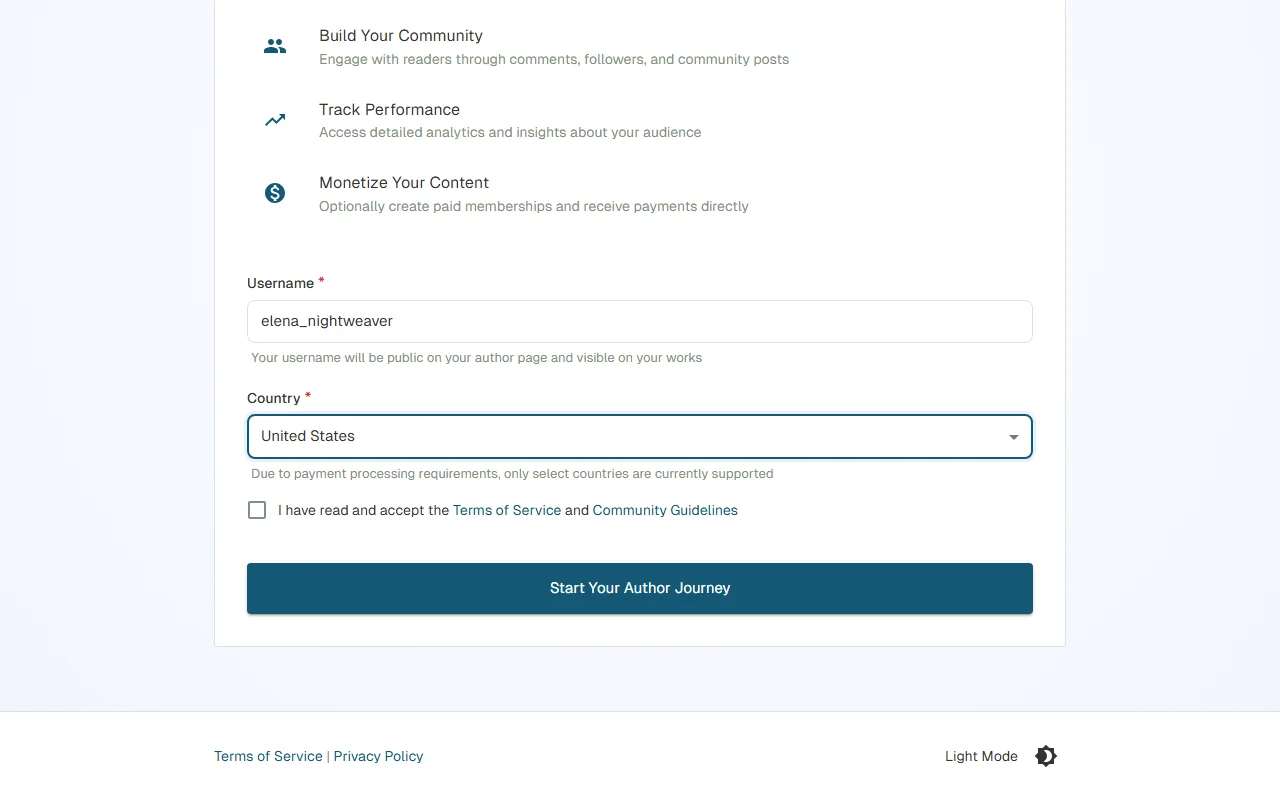Click the required asterisk next to Country

(307, 395)
